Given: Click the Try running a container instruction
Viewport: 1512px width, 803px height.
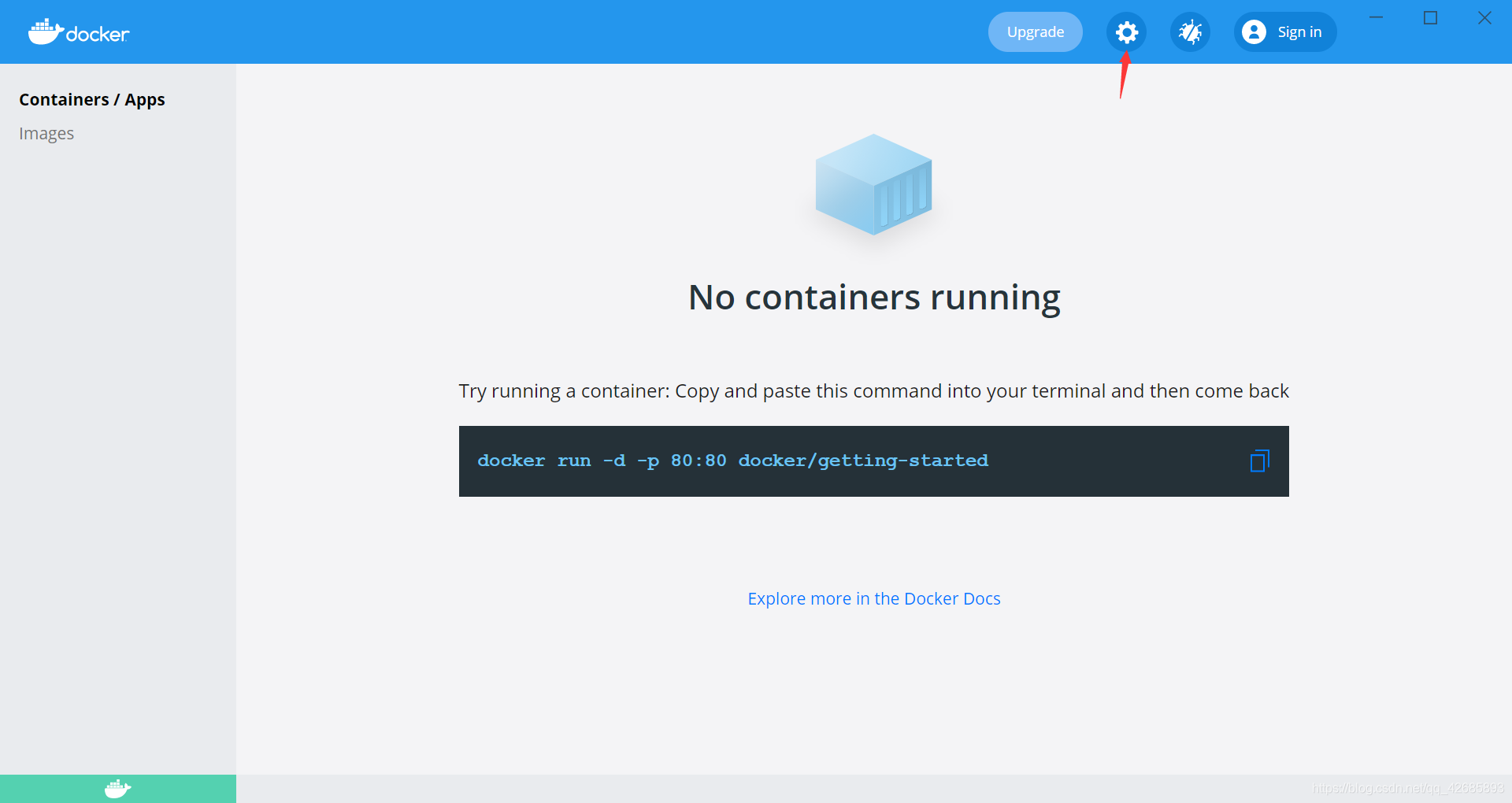Looking at the screenshot, I should click(874, 391).
